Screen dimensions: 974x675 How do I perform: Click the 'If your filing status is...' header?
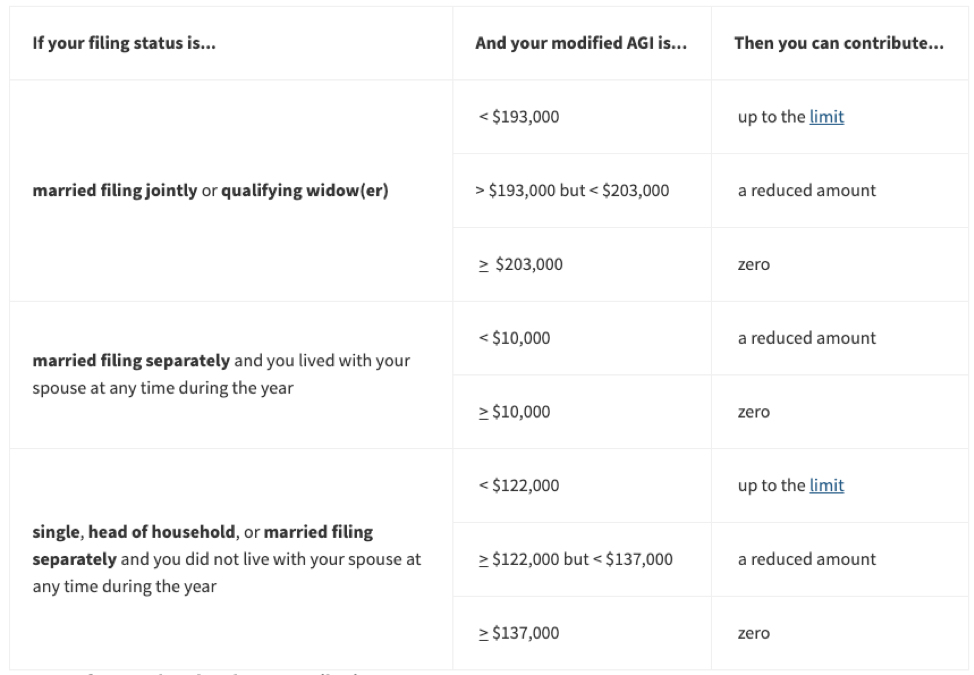point(124,43)
